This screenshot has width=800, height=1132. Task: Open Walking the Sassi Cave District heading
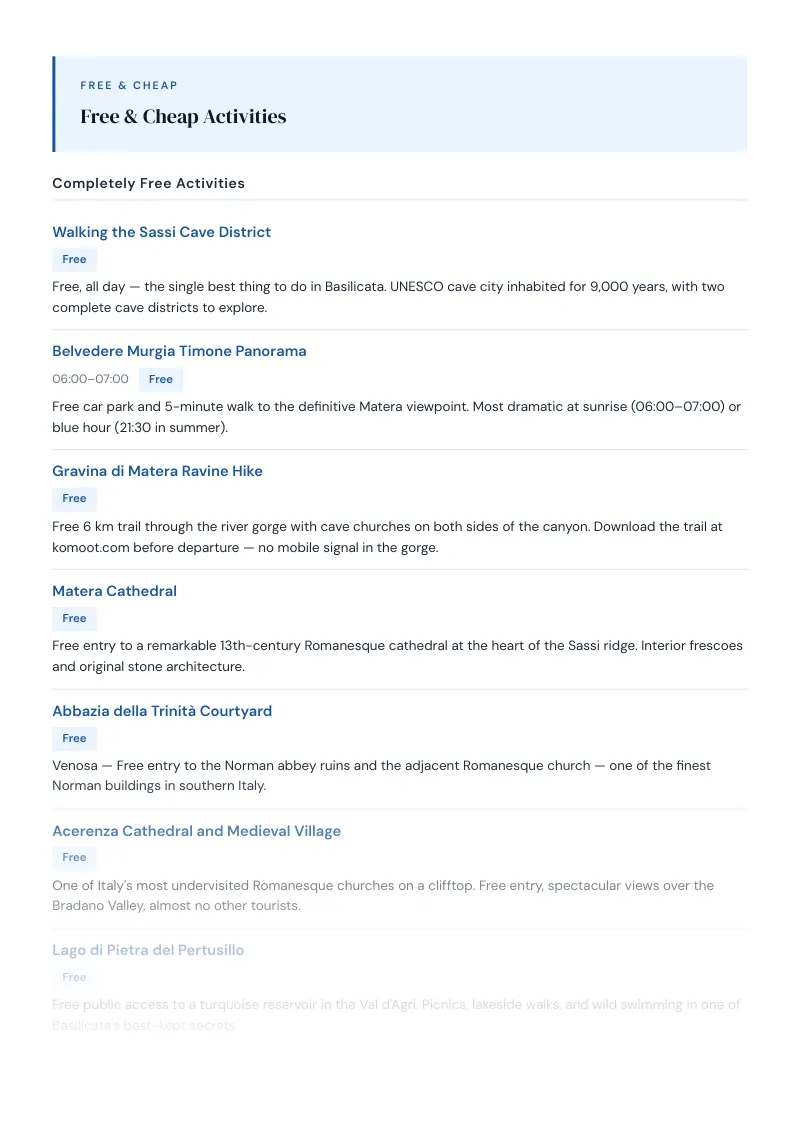click(x=161, y=232)
